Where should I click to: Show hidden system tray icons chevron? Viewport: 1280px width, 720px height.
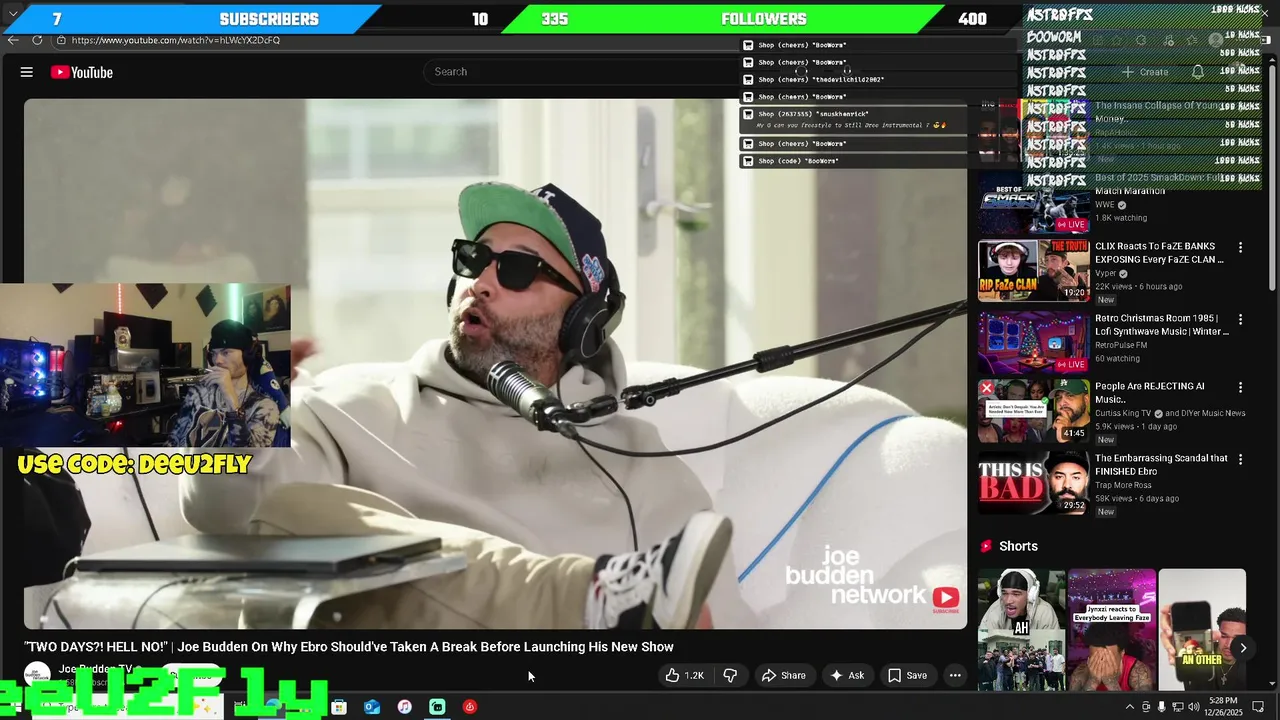(x=1130, y=707)
